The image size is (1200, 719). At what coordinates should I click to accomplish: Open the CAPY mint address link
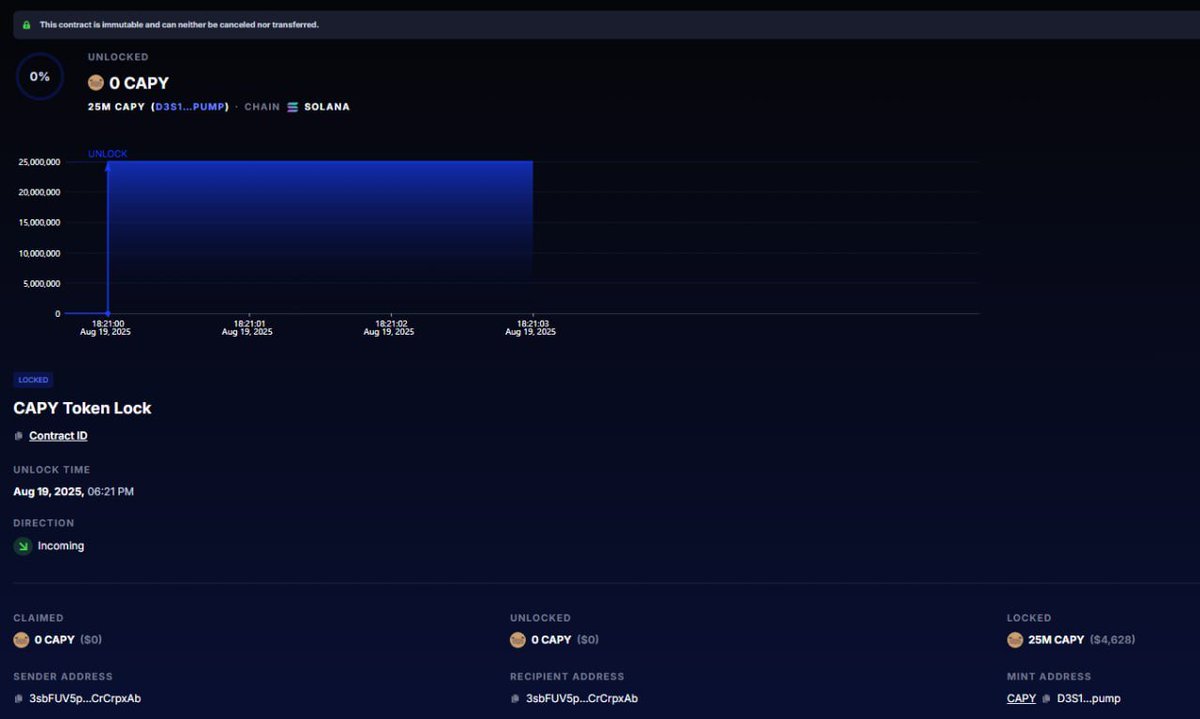click(x=1021, y=699)
